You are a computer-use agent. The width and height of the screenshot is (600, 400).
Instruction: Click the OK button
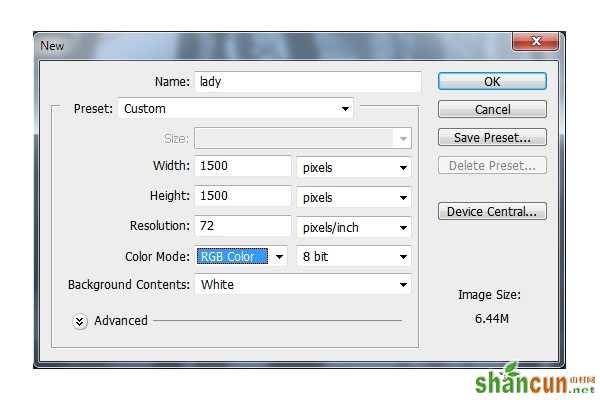coord(492,82)
